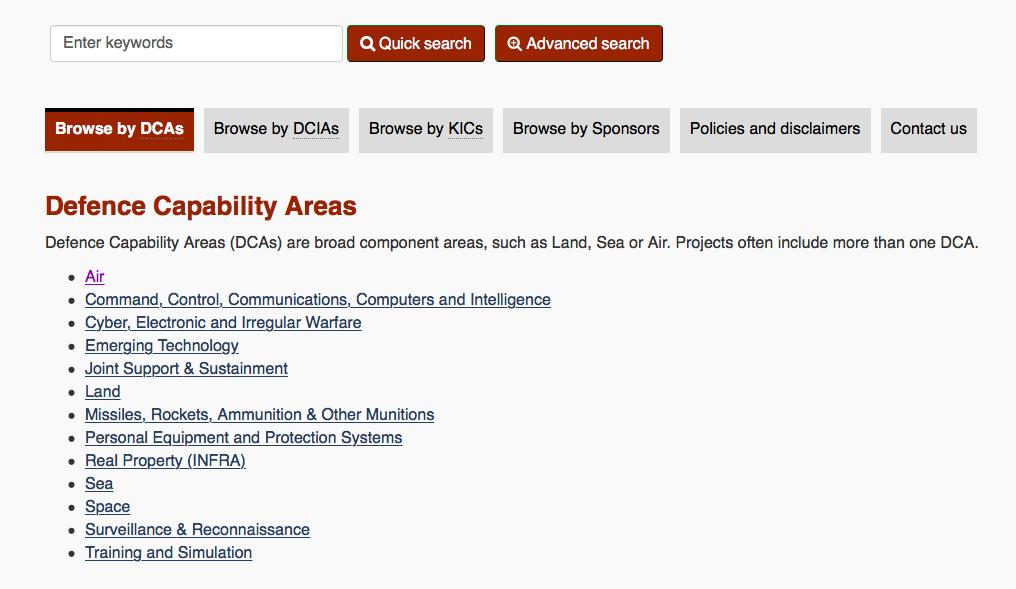Open Personal Equipment and Protection Systems link
Screen dimensions: 1016x589
click(244, 437)
